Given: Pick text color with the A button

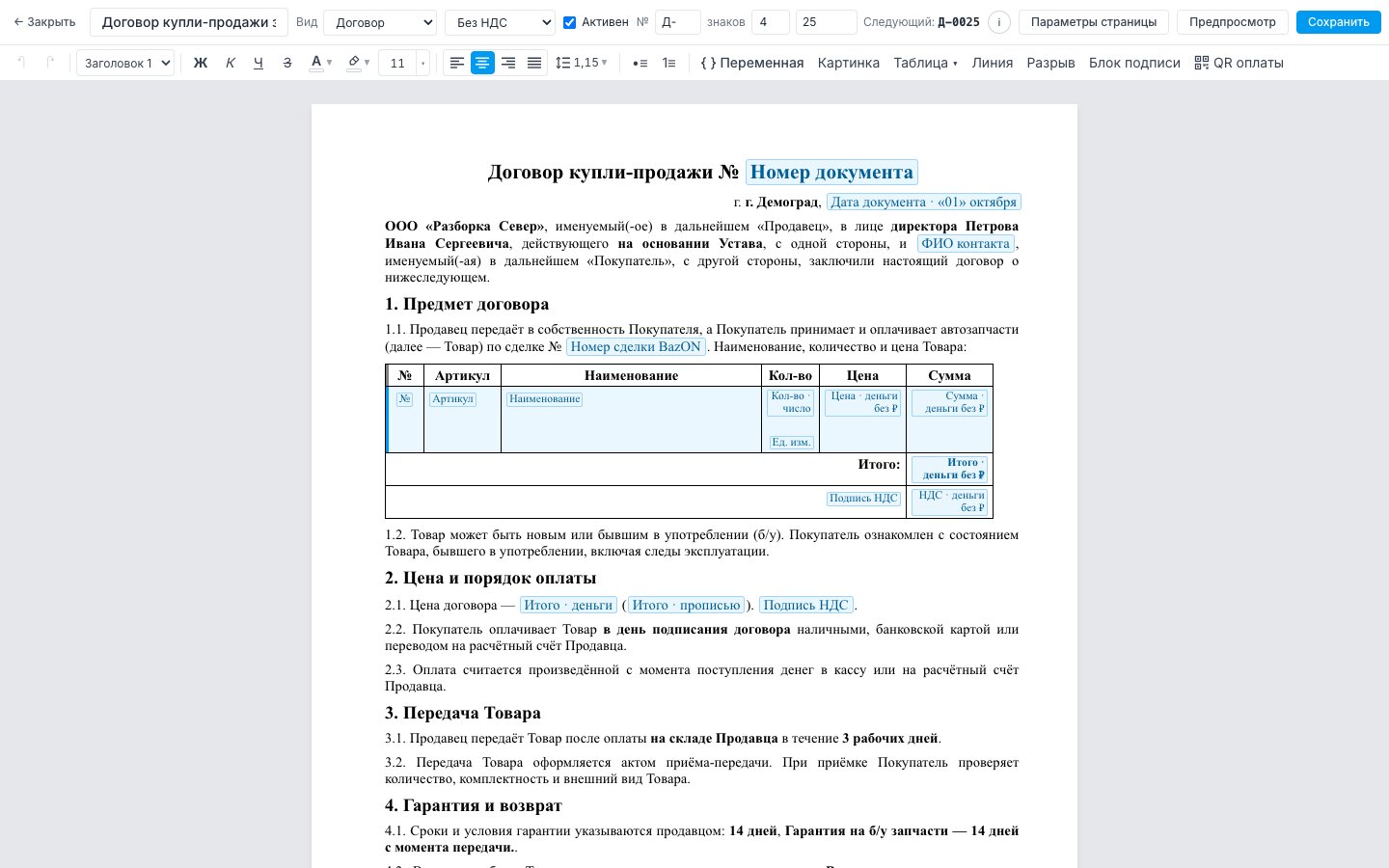Looking at the screenshot, I should (x=315, y=63).
